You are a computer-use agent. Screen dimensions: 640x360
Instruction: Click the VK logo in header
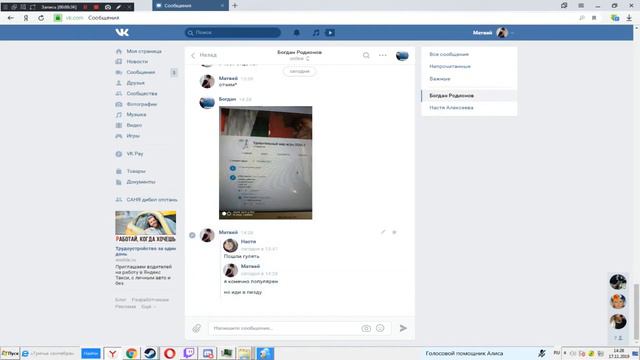[122, 32]
